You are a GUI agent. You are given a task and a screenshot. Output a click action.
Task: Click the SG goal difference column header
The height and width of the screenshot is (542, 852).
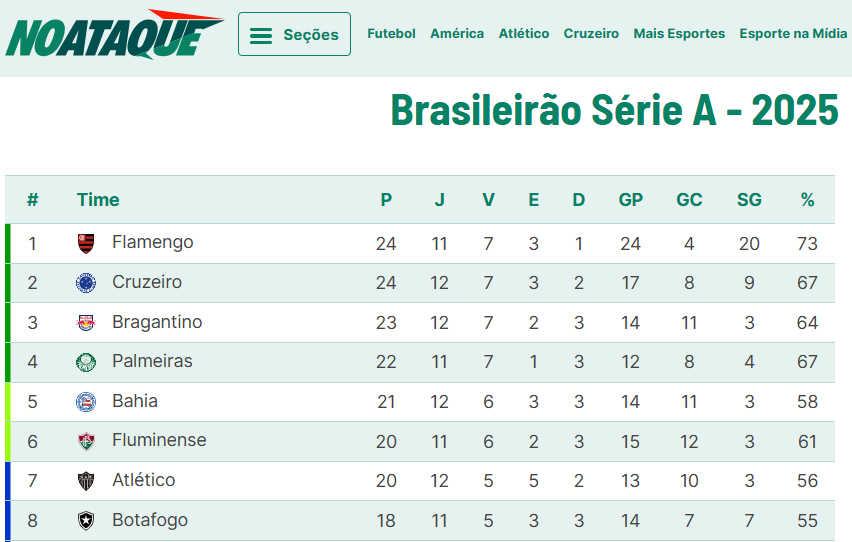click(749, 200)
